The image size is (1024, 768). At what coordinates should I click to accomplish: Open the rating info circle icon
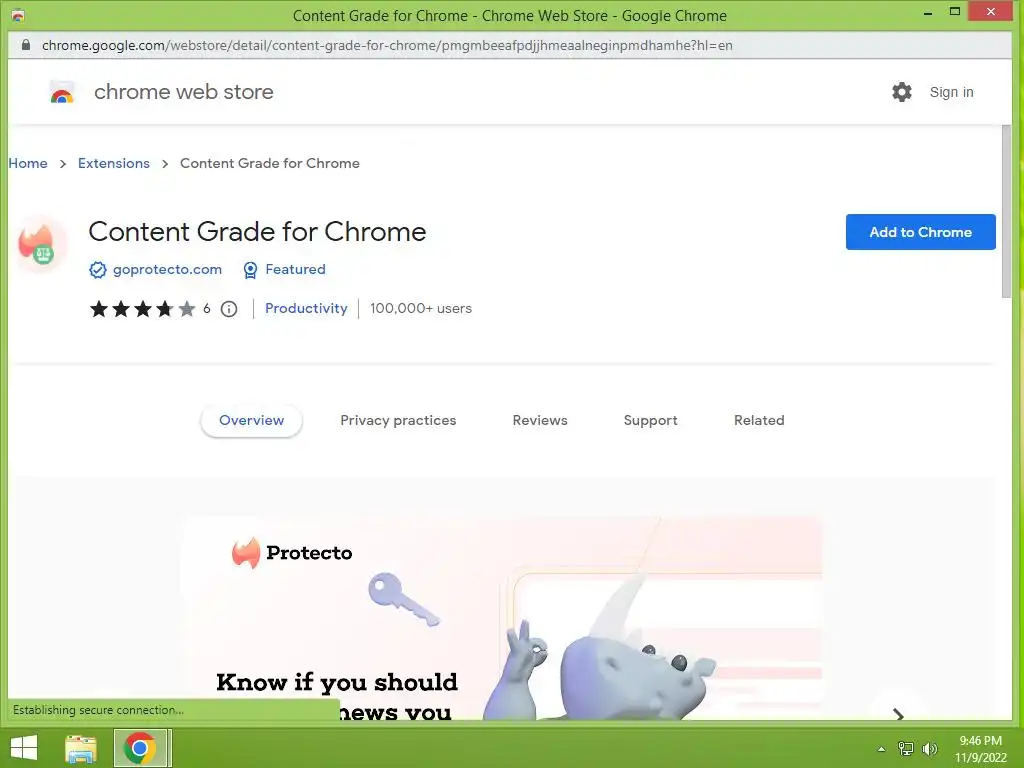pos(229,309)
